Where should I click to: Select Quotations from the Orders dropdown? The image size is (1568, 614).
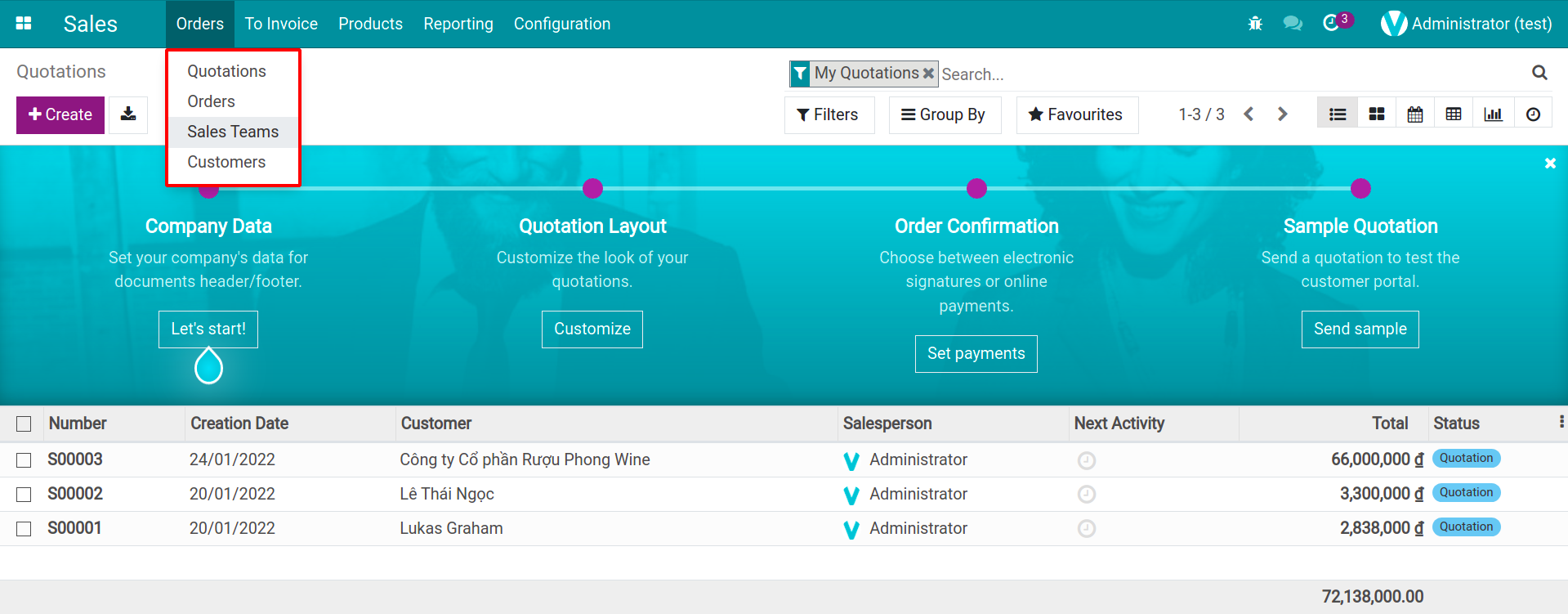[x=226, y=71]
